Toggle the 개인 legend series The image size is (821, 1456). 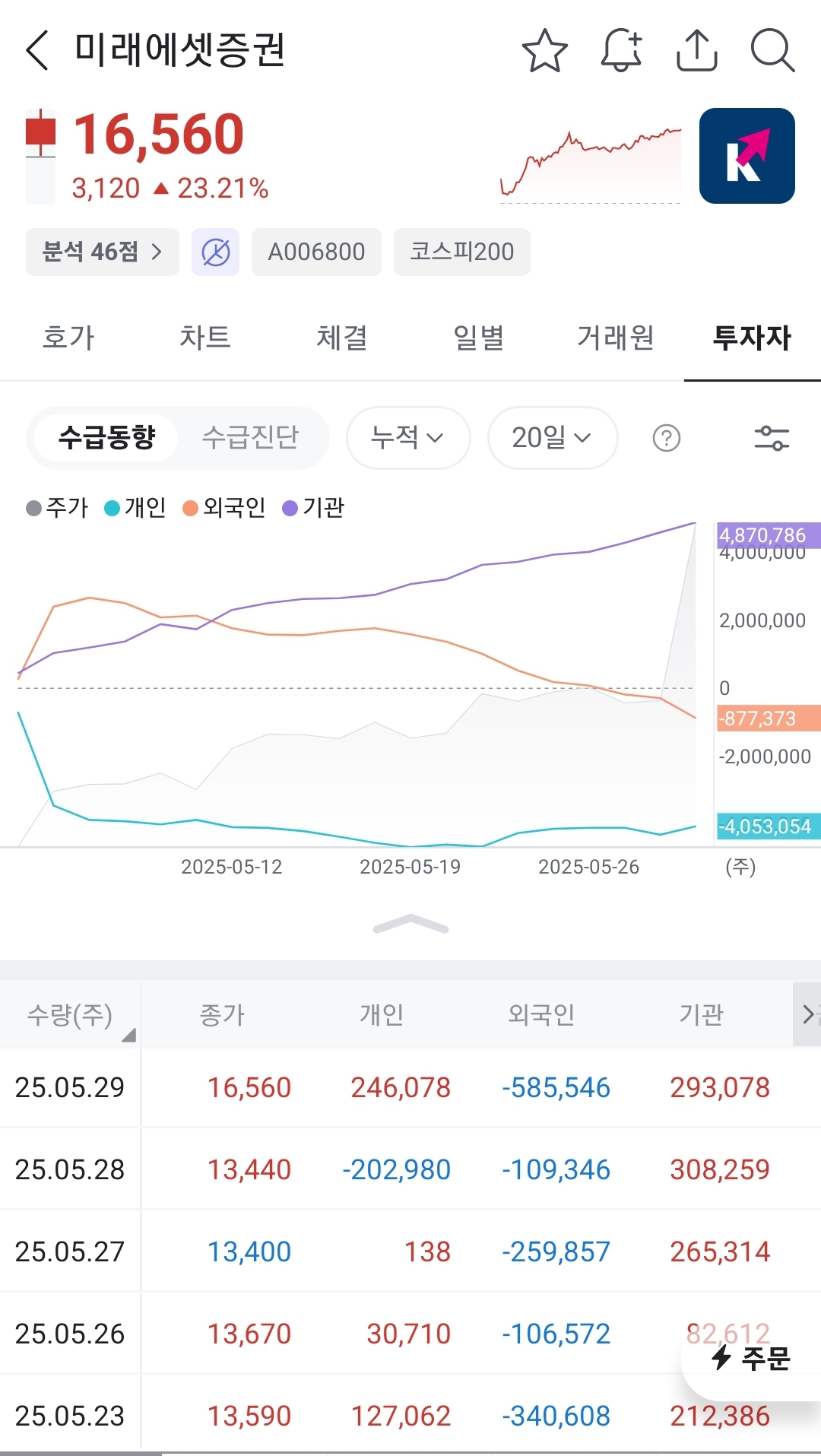click(x=135, y=507)
